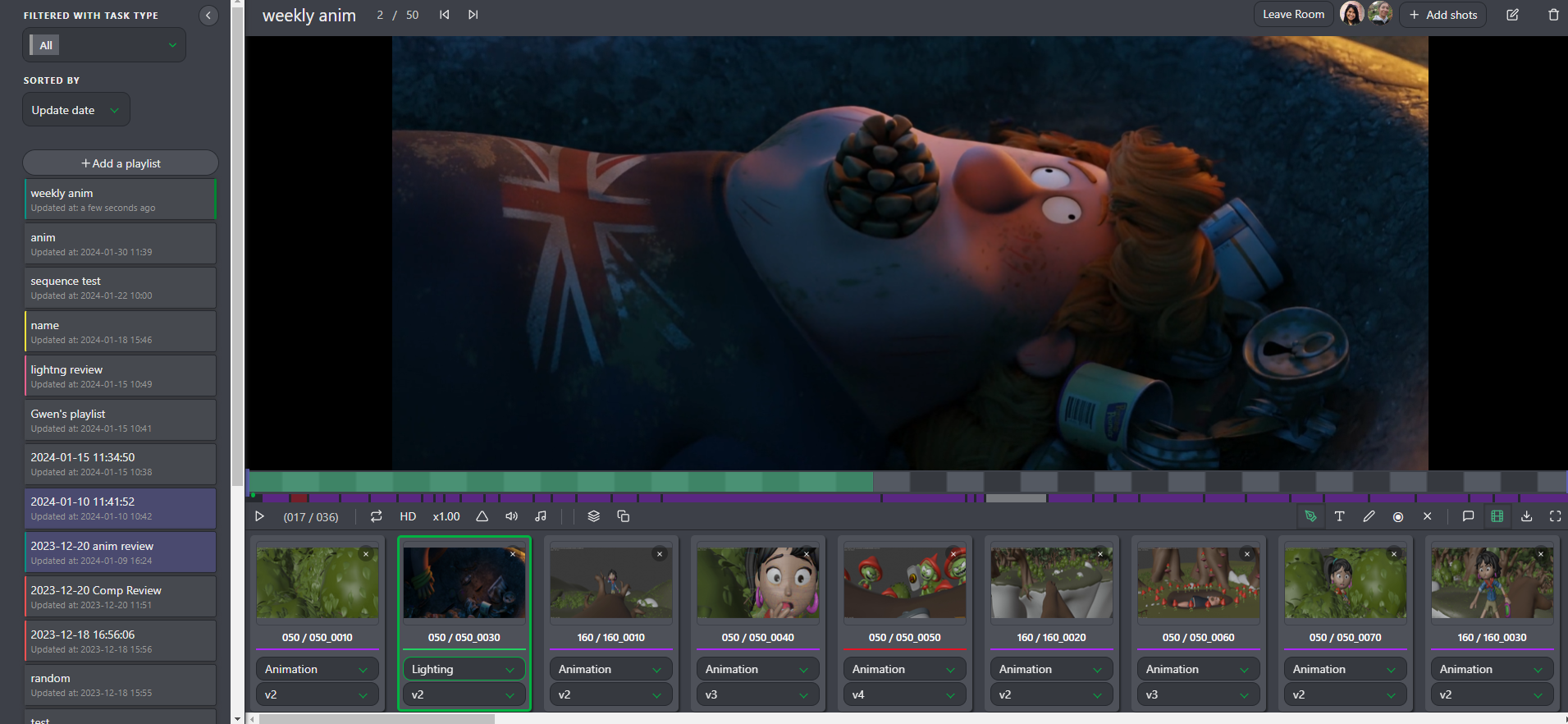Mute the preview sound
The width and height of the screenshot is (1568, 724).
pos(512,516)
